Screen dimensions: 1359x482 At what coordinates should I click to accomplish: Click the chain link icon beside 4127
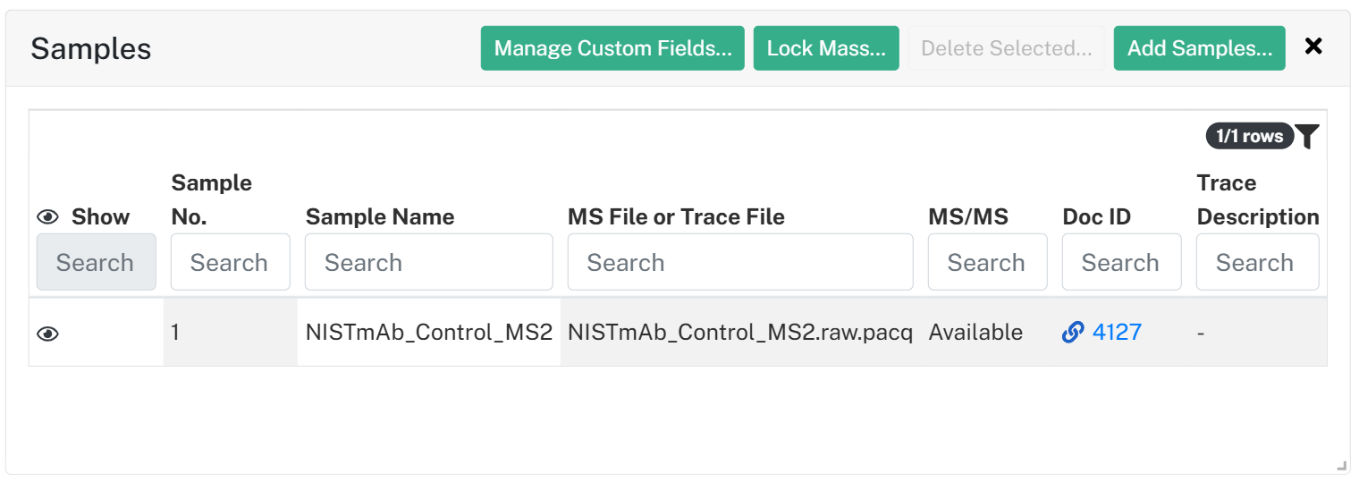pyautogui.click(x=1073, y=332)
